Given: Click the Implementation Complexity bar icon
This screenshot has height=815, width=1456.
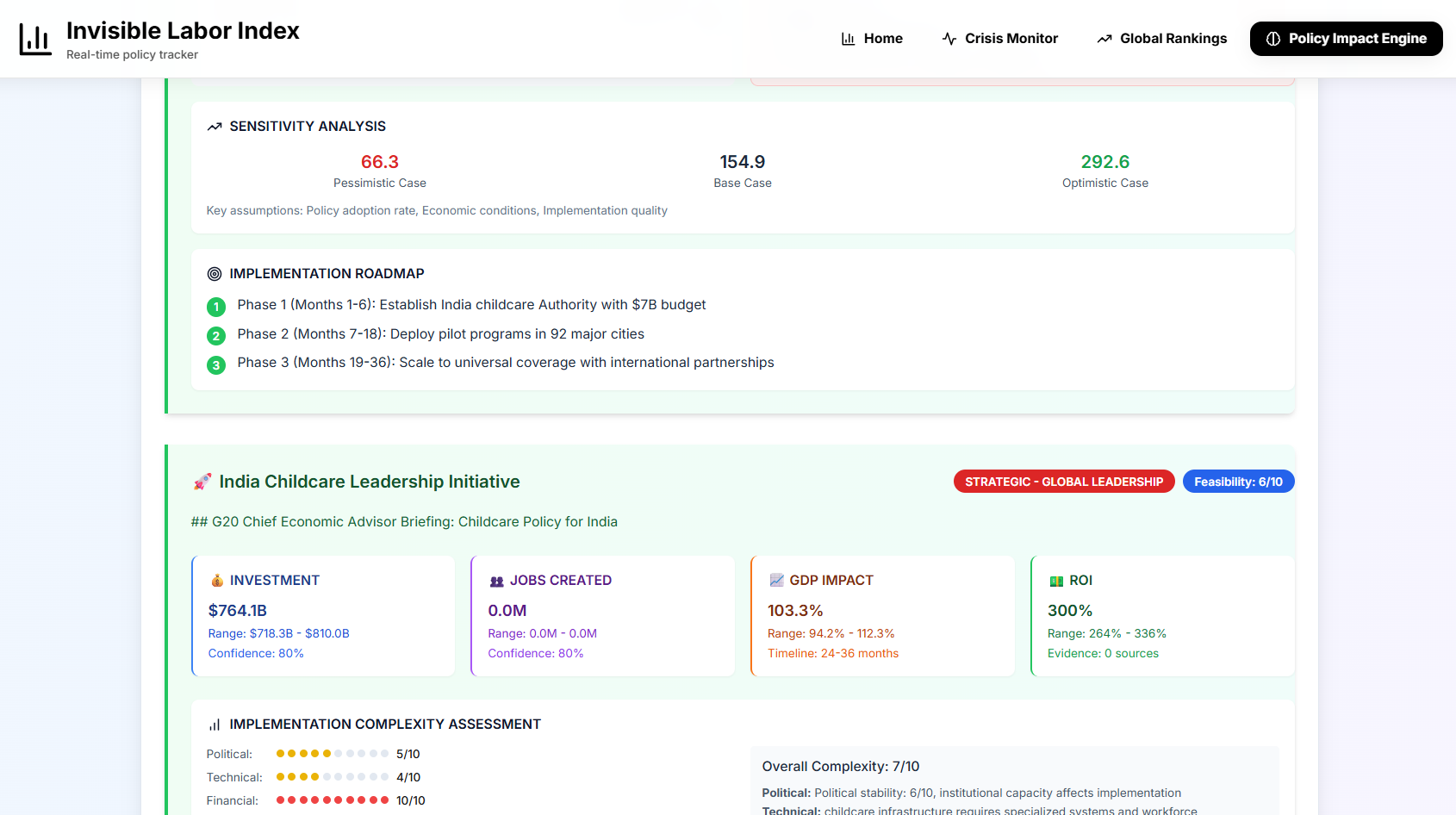Looking at the screenshot, I should (215, 725).
